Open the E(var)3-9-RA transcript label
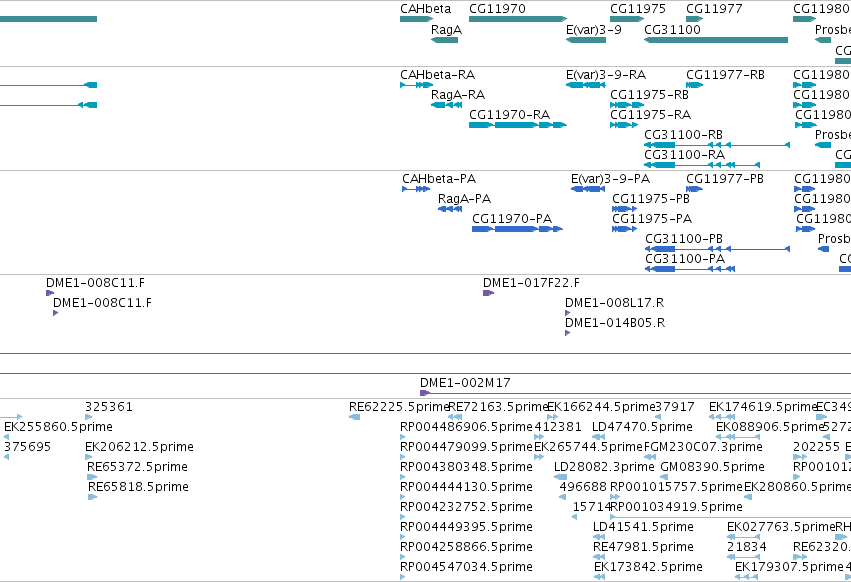The width and height of the screenshot is (851, 582). (606, 75)
